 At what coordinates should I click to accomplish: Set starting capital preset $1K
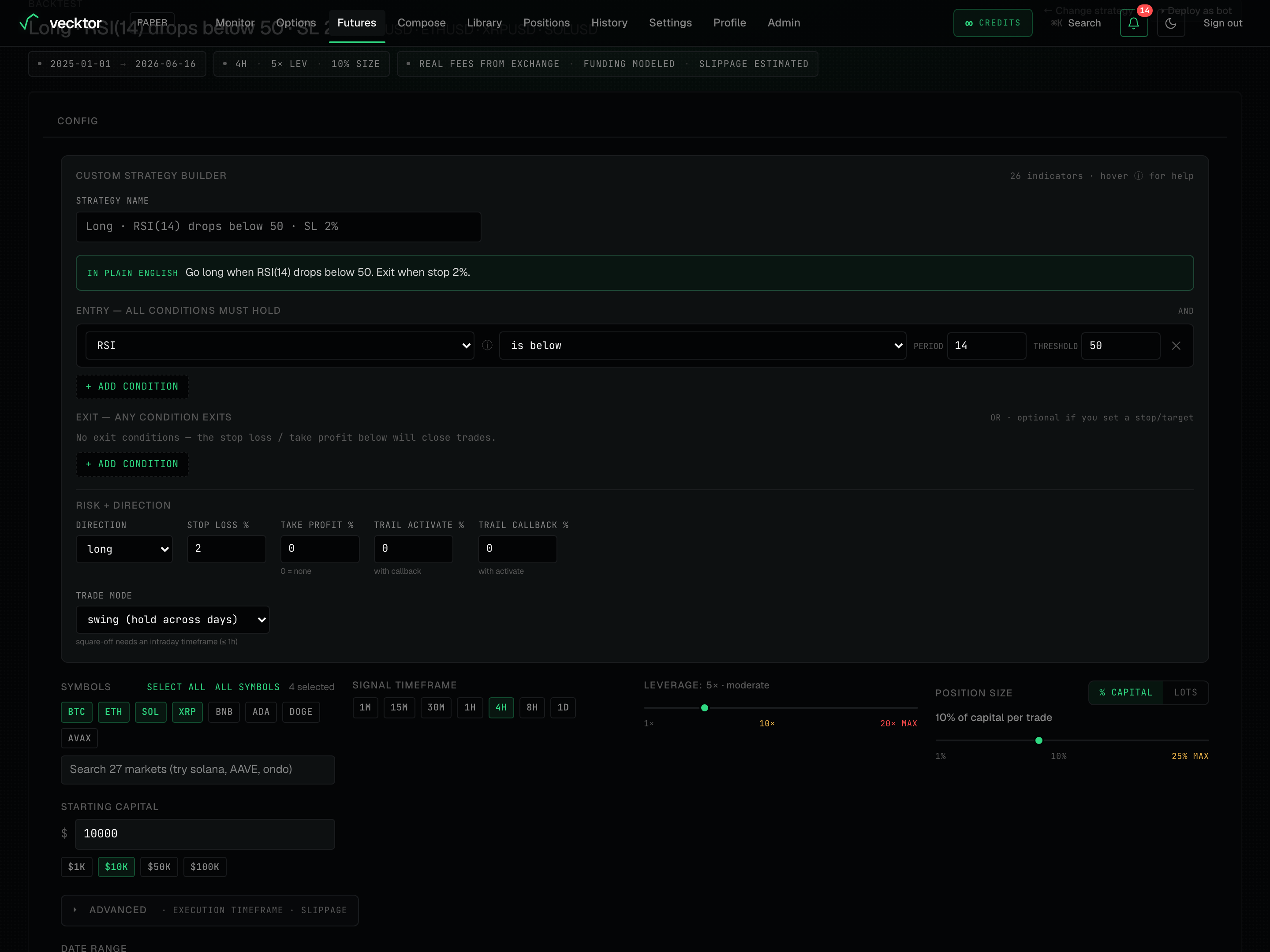[76, 866]
